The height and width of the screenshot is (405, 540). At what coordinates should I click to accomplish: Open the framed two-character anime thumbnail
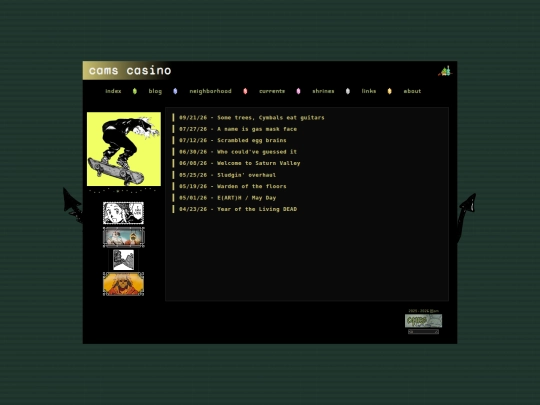point(123,237)
